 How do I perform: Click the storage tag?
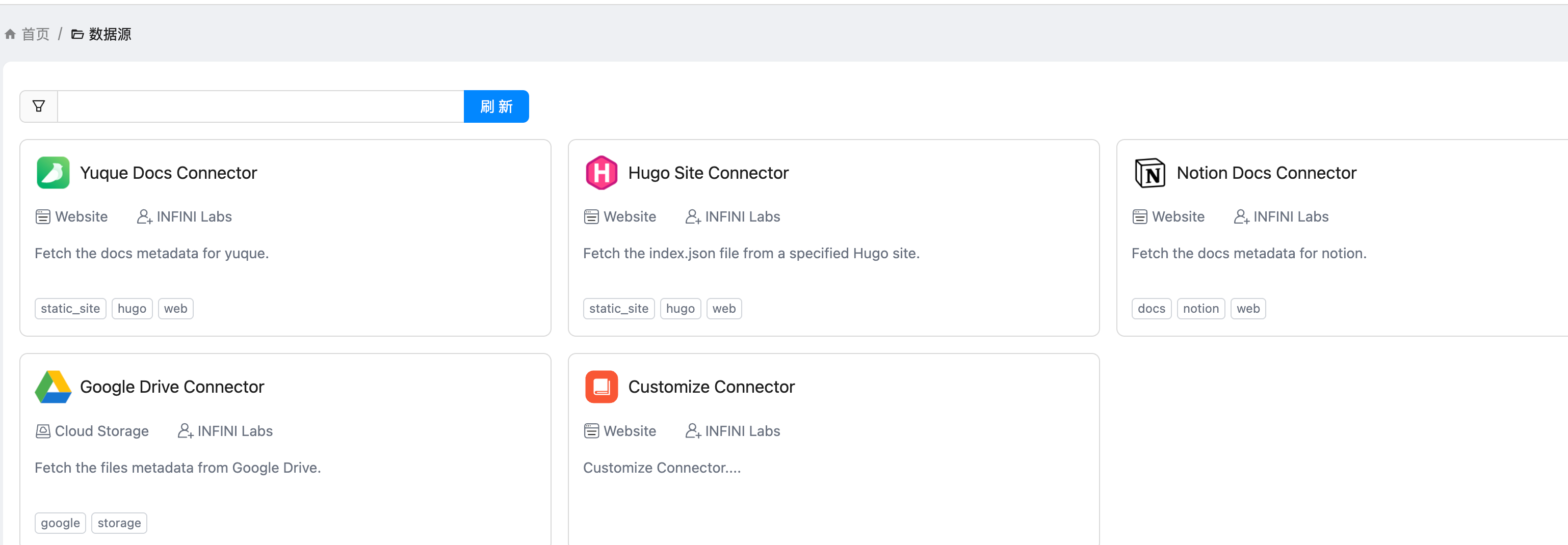[119, 523]
